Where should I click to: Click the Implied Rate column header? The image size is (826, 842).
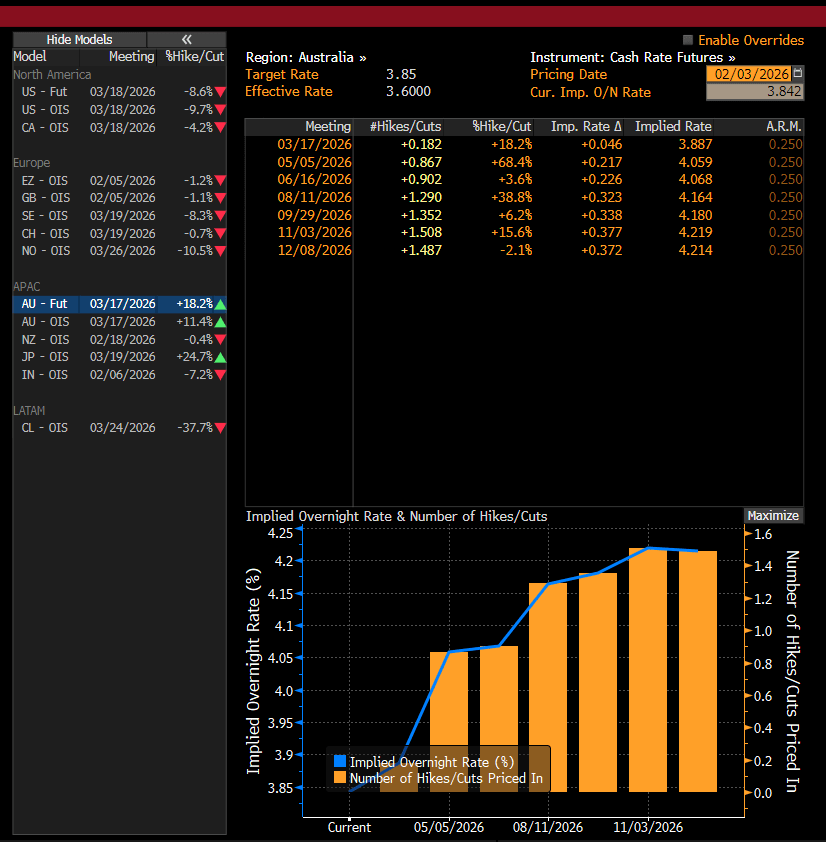(672, 127)
